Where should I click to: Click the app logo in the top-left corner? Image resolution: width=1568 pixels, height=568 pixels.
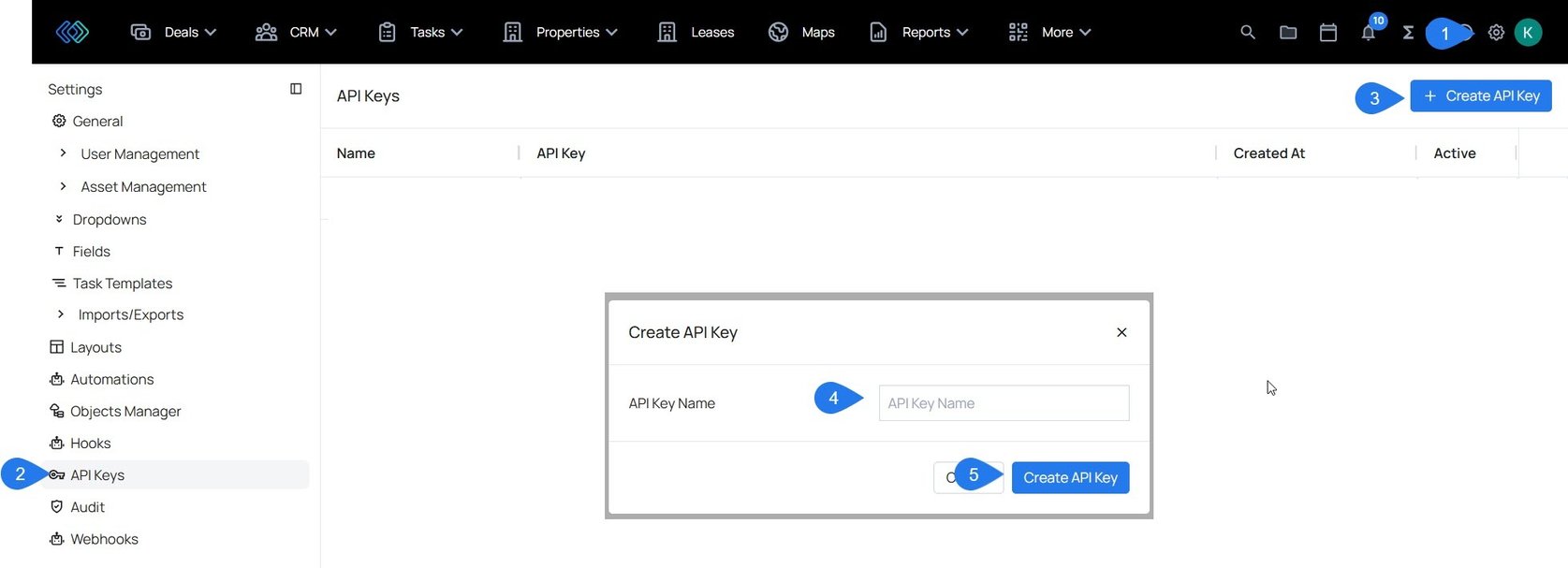click(72, 32)
